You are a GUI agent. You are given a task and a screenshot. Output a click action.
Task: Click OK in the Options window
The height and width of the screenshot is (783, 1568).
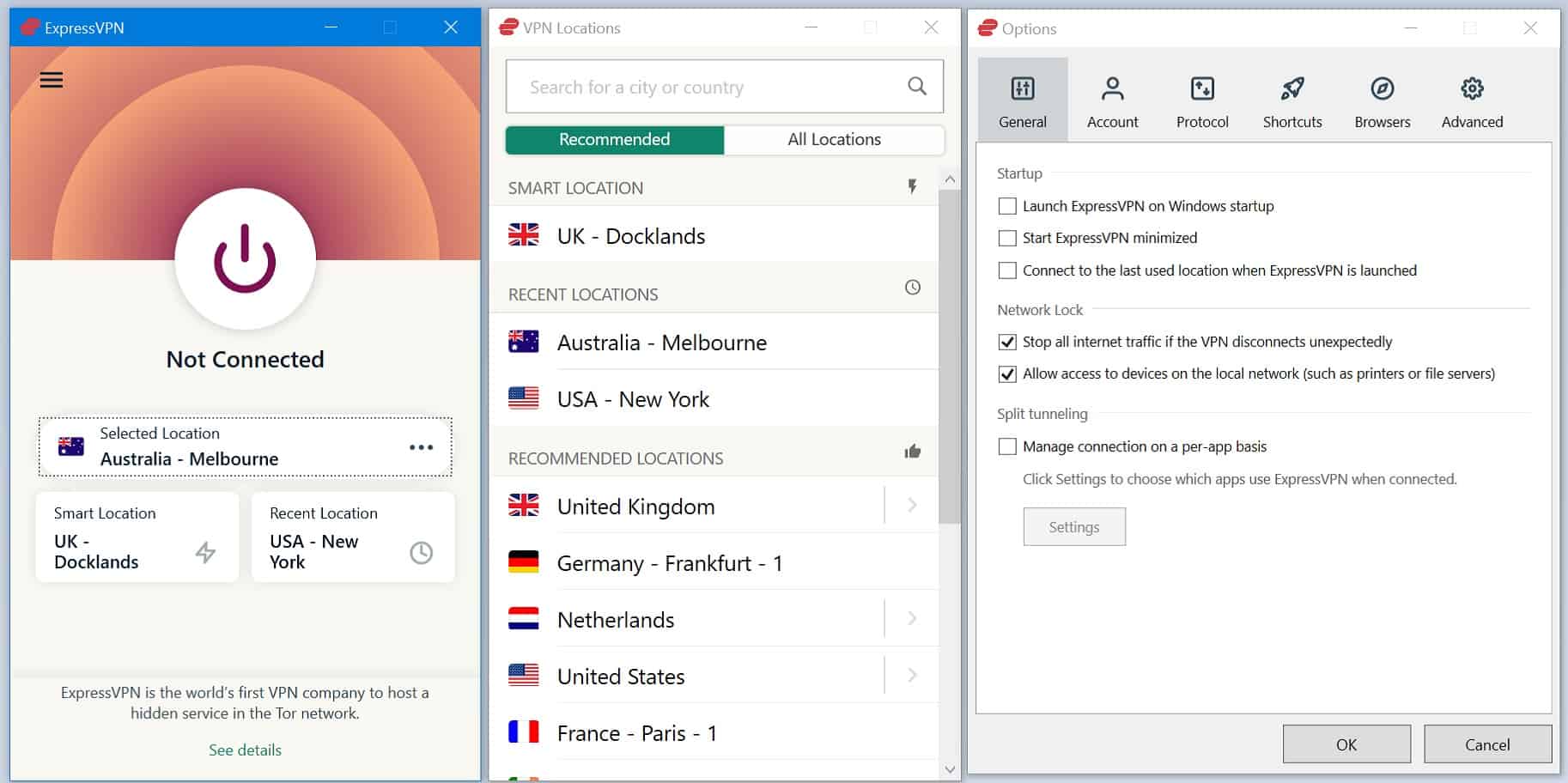[1346, 744]
